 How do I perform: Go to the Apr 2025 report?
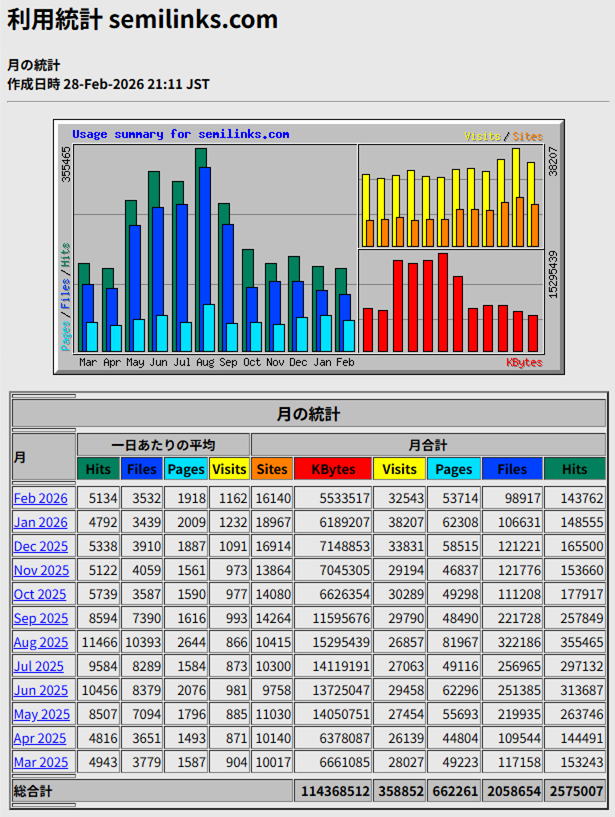pos(40,738)
